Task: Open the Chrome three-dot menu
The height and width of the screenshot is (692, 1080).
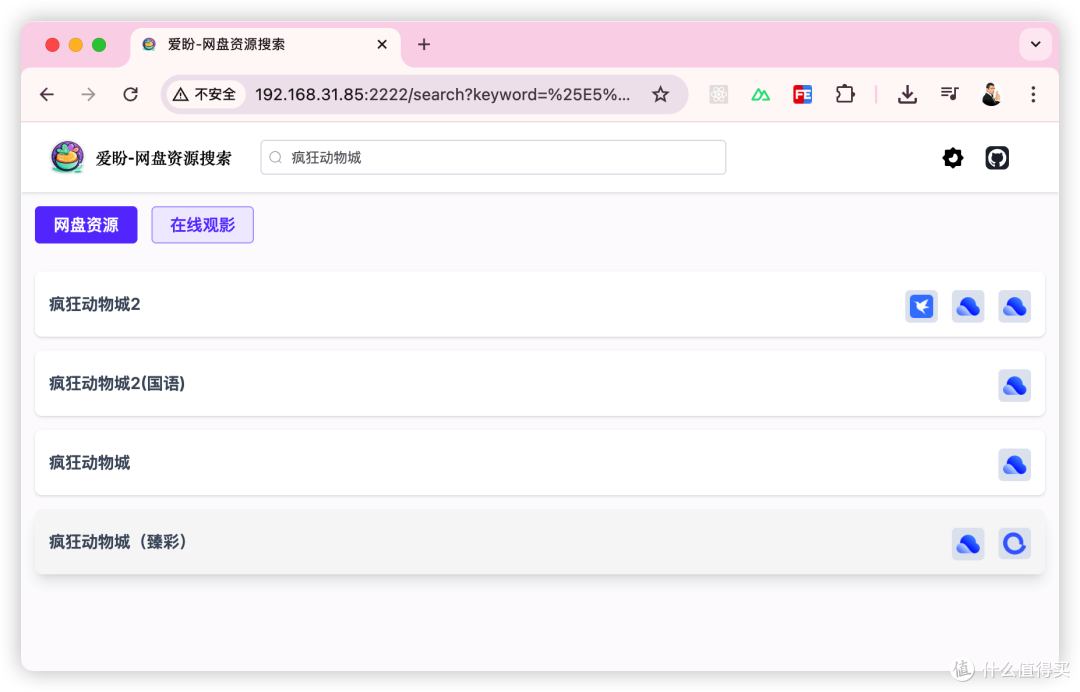Action: click(x=1033, y=94)
